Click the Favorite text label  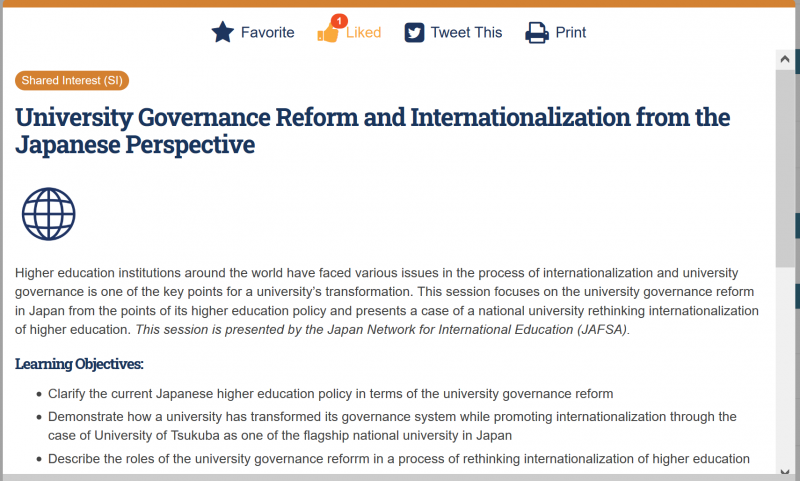[x=267, y=33]
